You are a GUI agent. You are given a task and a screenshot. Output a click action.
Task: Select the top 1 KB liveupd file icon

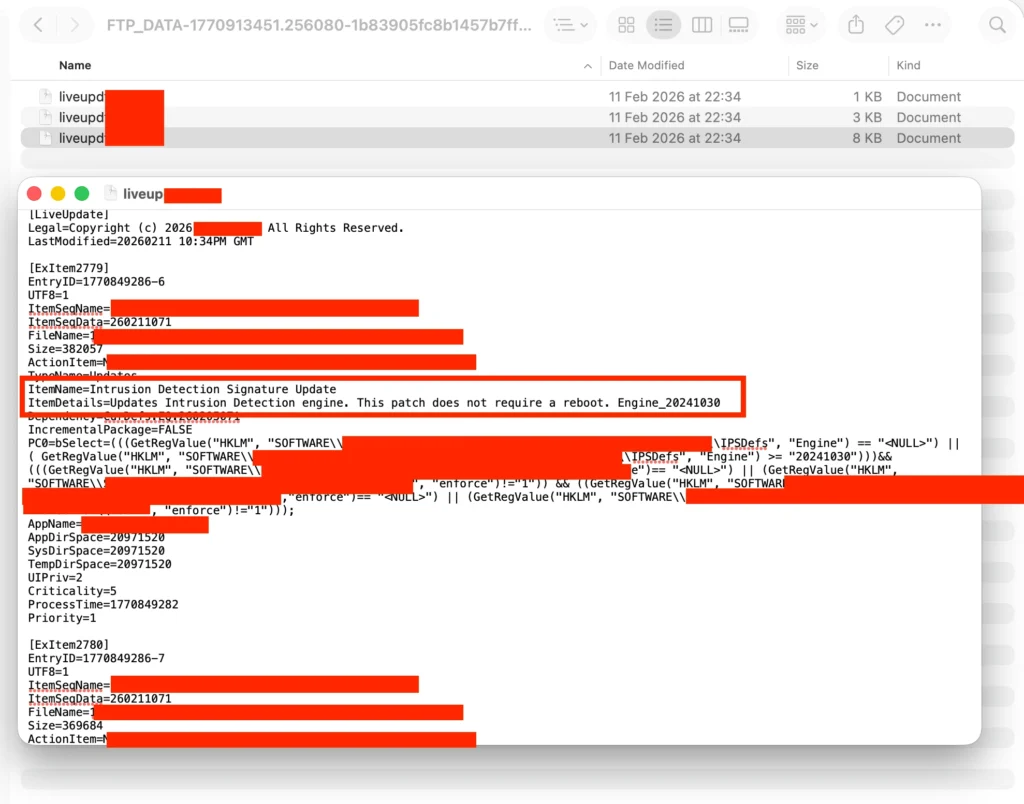[x=44, y=96]
